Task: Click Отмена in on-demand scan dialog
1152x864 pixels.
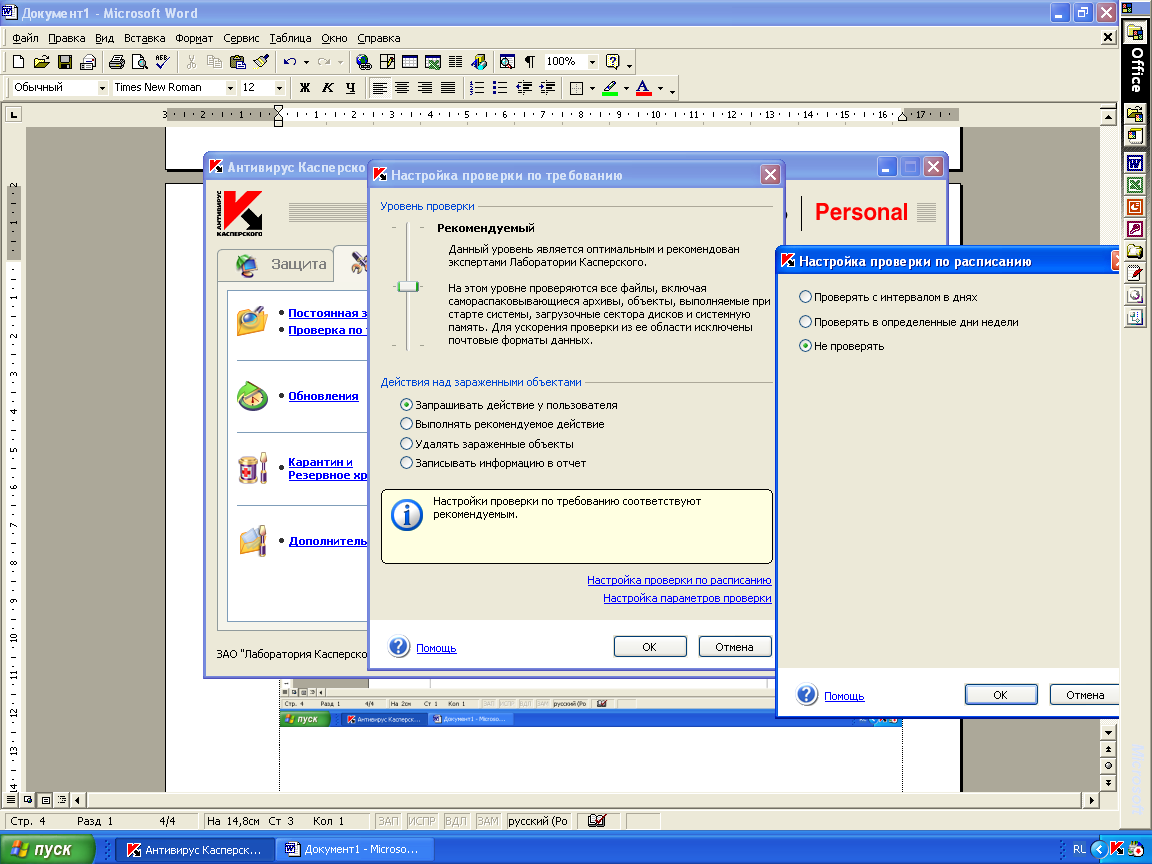Action: click(x=734, y=647)
